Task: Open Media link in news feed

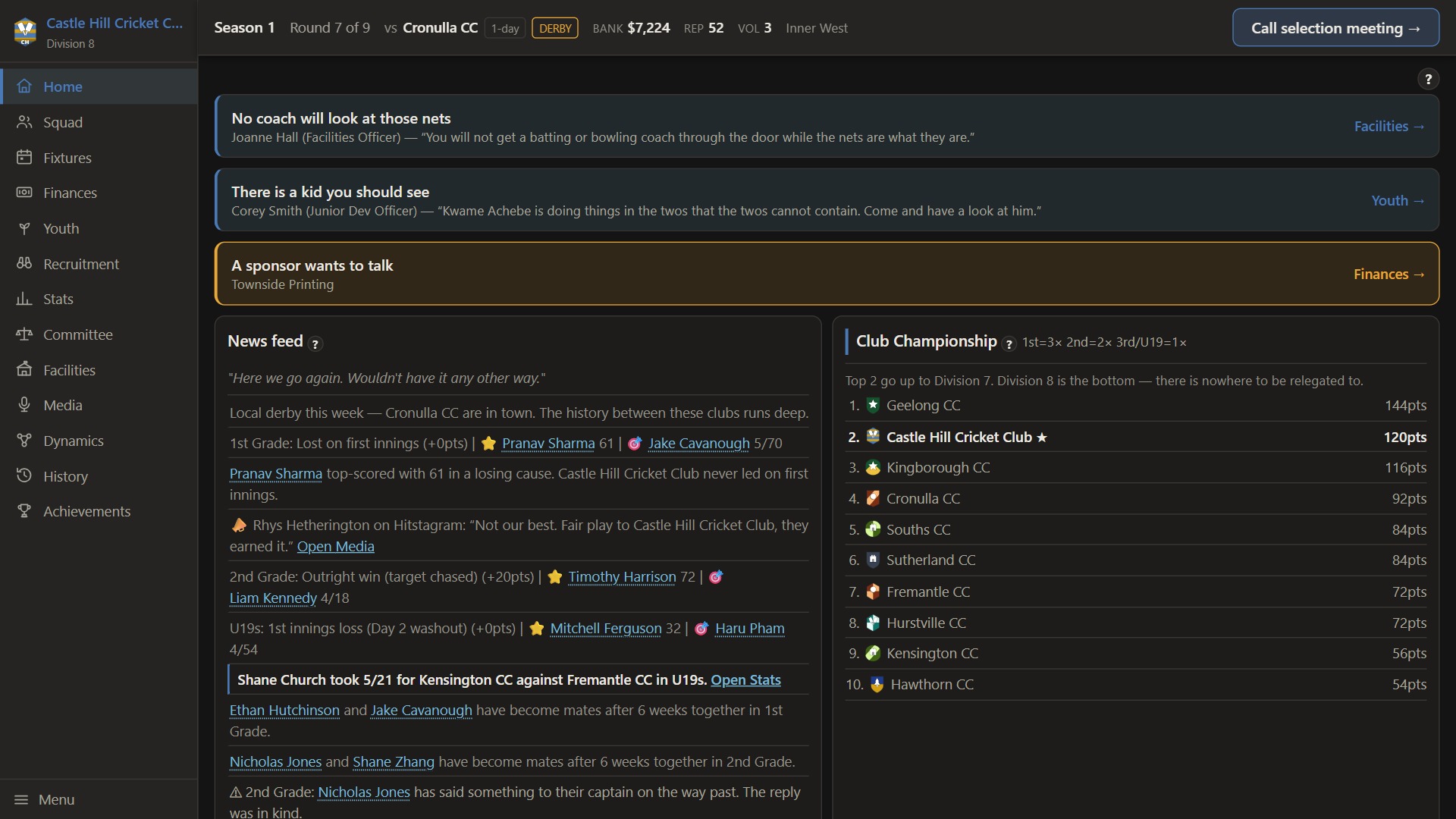Action: pos(335,546)
